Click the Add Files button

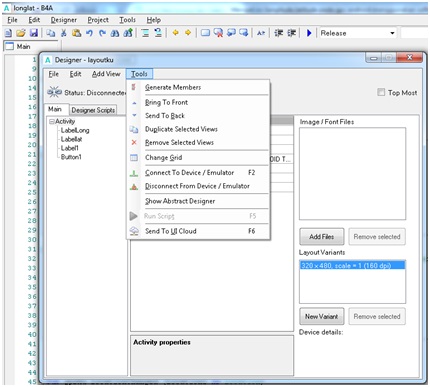coord(321,237)
